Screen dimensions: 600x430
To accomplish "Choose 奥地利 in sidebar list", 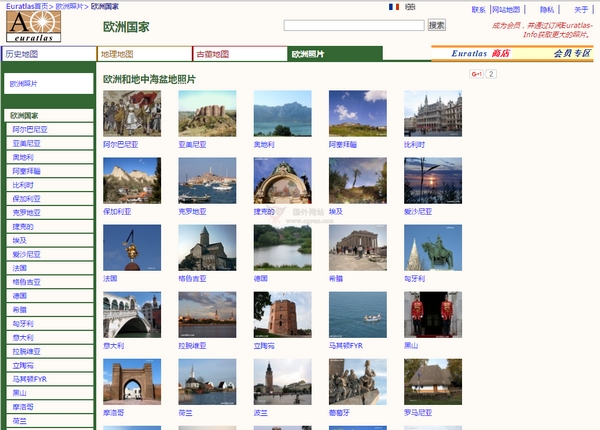I will click(x=50, y=157).
